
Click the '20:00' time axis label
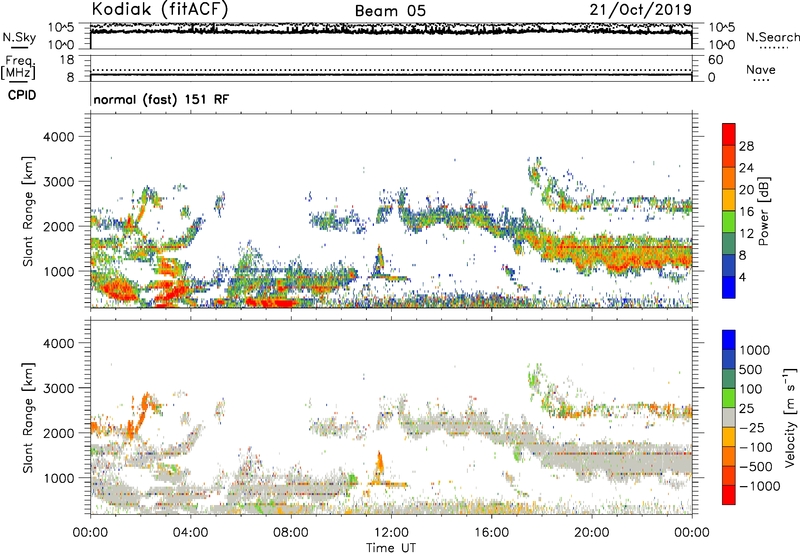591,533
